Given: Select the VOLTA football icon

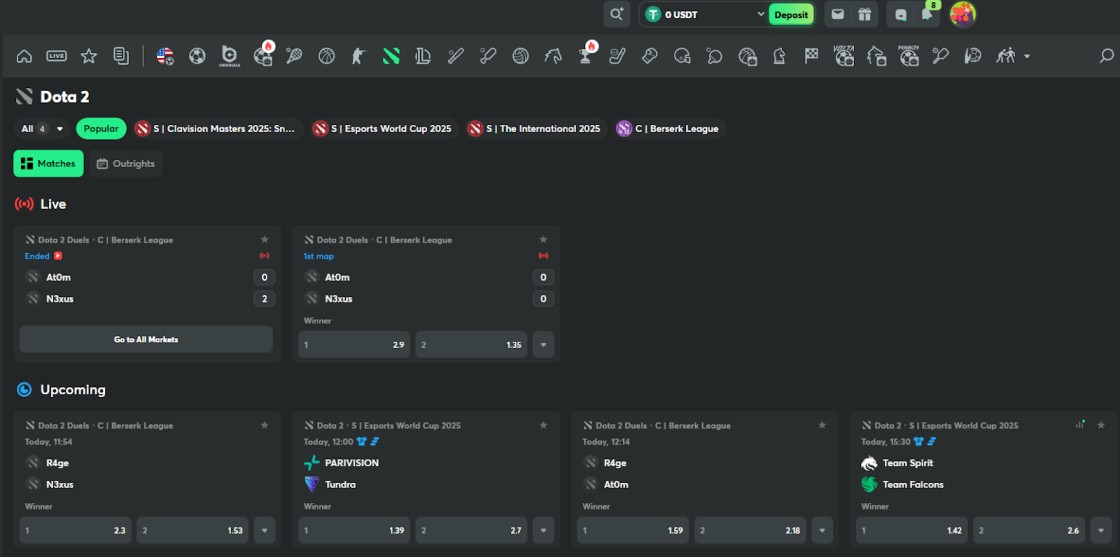Looking at the screenshot, I should point(844,56).
